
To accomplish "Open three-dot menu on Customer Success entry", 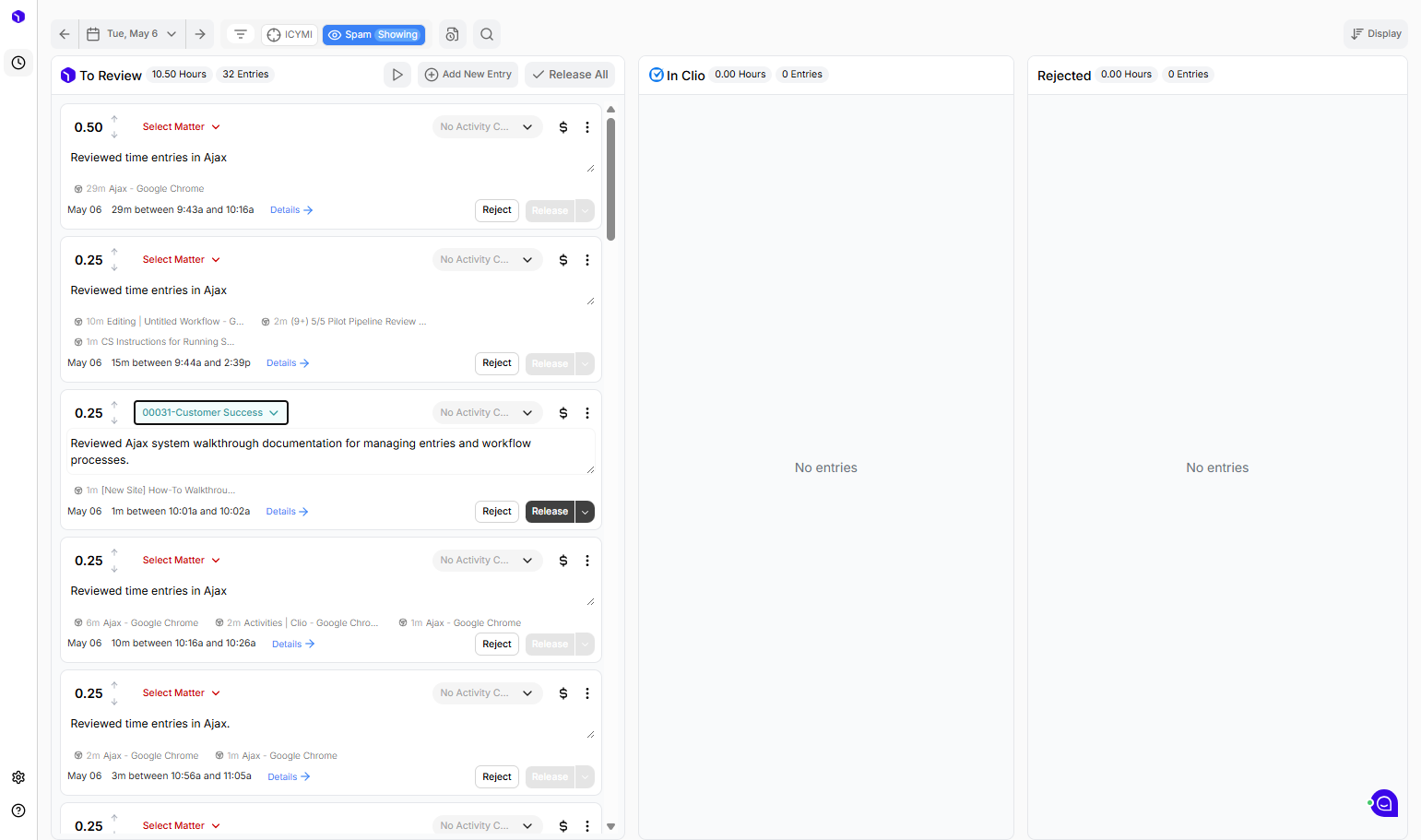I will 587,413.
